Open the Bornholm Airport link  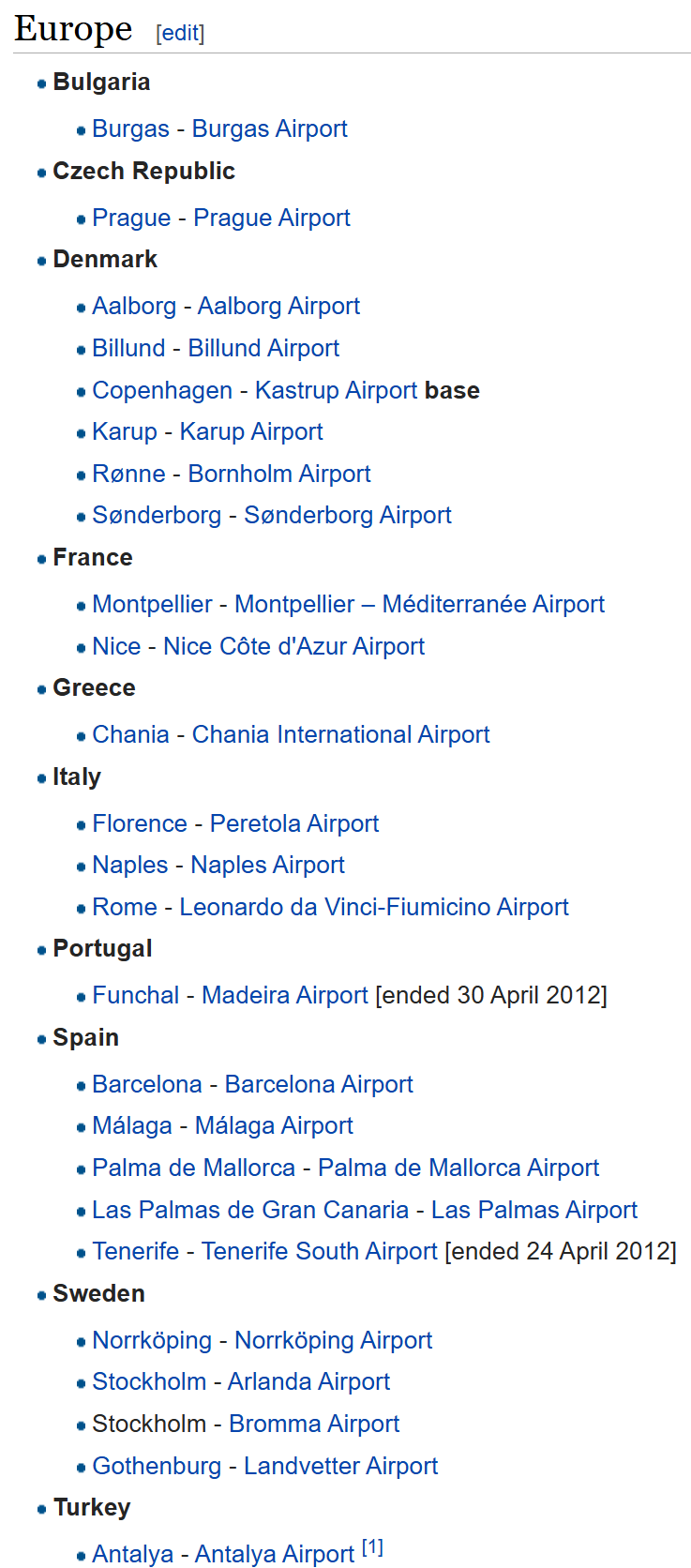click(x=279, y=474)
